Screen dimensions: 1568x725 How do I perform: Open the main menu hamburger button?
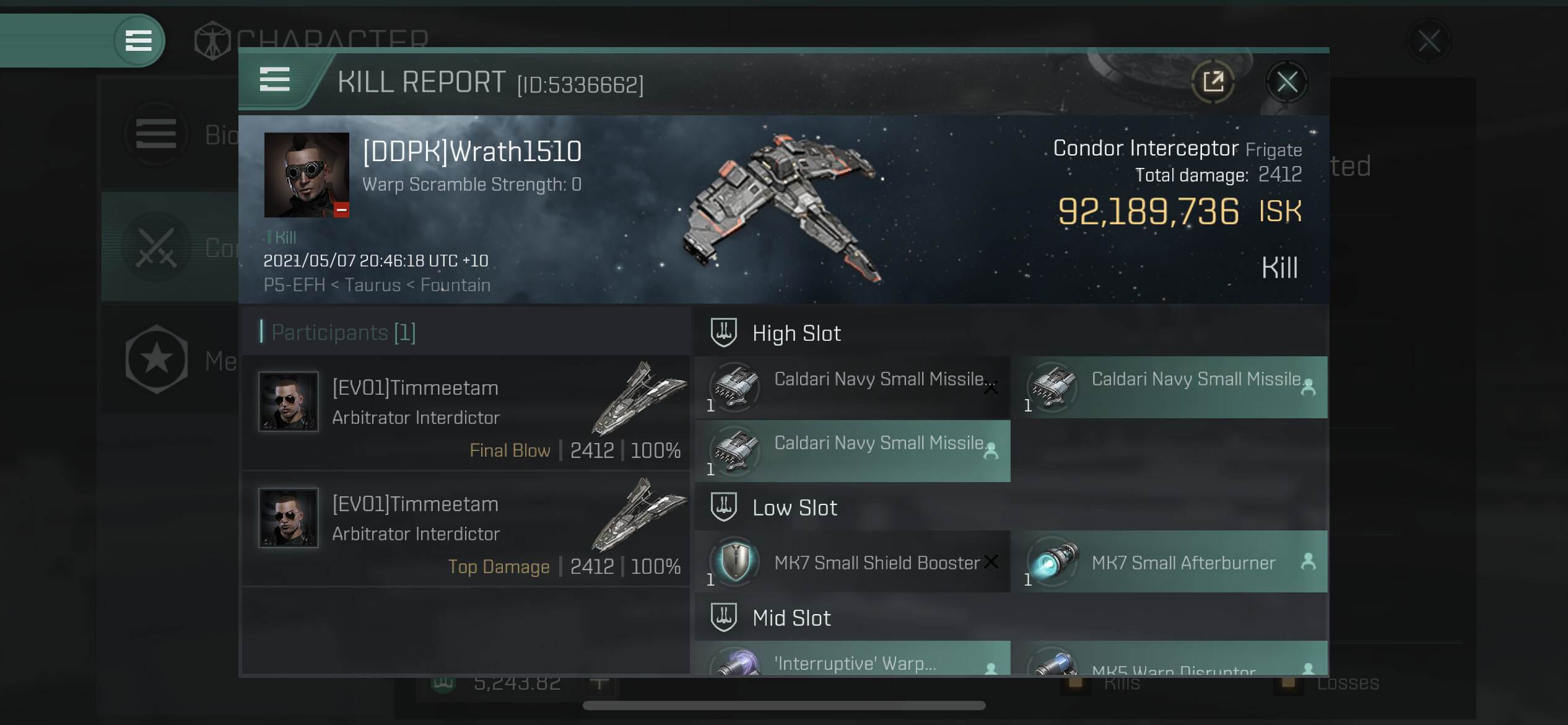[139, 41]
